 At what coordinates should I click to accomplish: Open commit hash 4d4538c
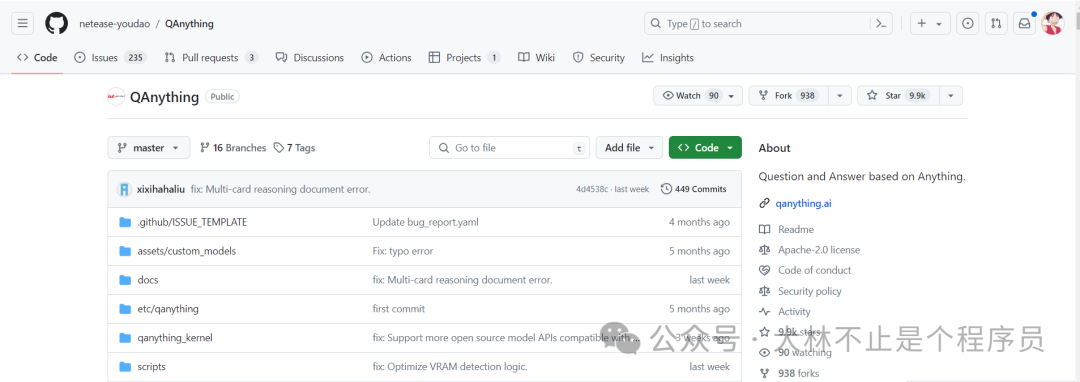click(x=592, y=189)
